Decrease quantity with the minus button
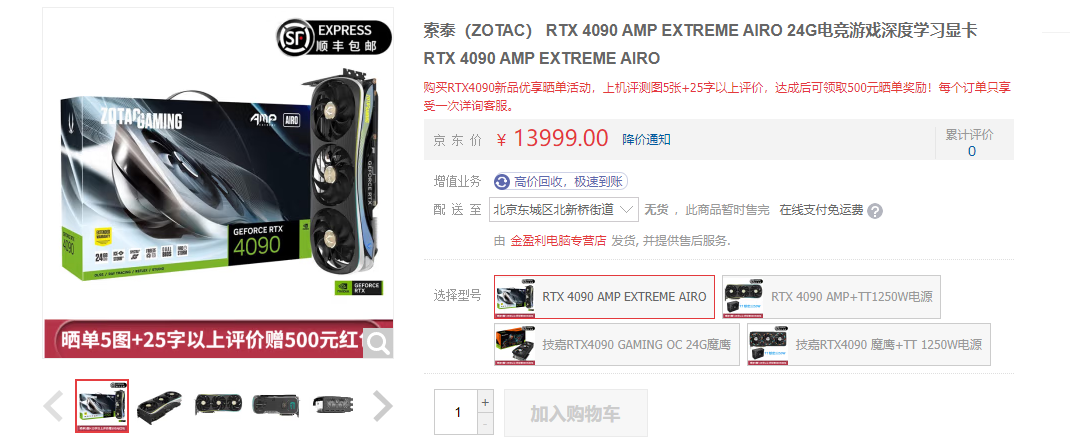The width and height of the screenshot is (1070, 440). pos(485,424)
